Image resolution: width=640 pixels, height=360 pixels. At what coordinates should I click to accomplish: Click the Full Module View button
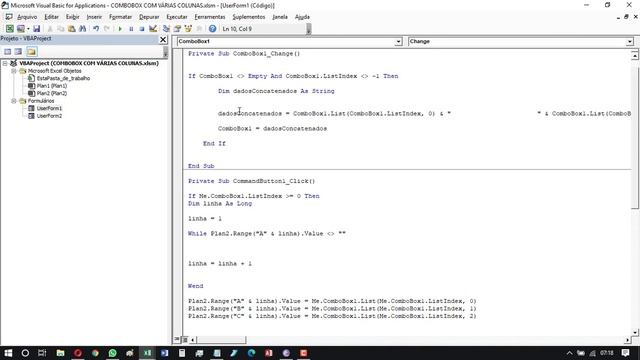pos(185,339)
